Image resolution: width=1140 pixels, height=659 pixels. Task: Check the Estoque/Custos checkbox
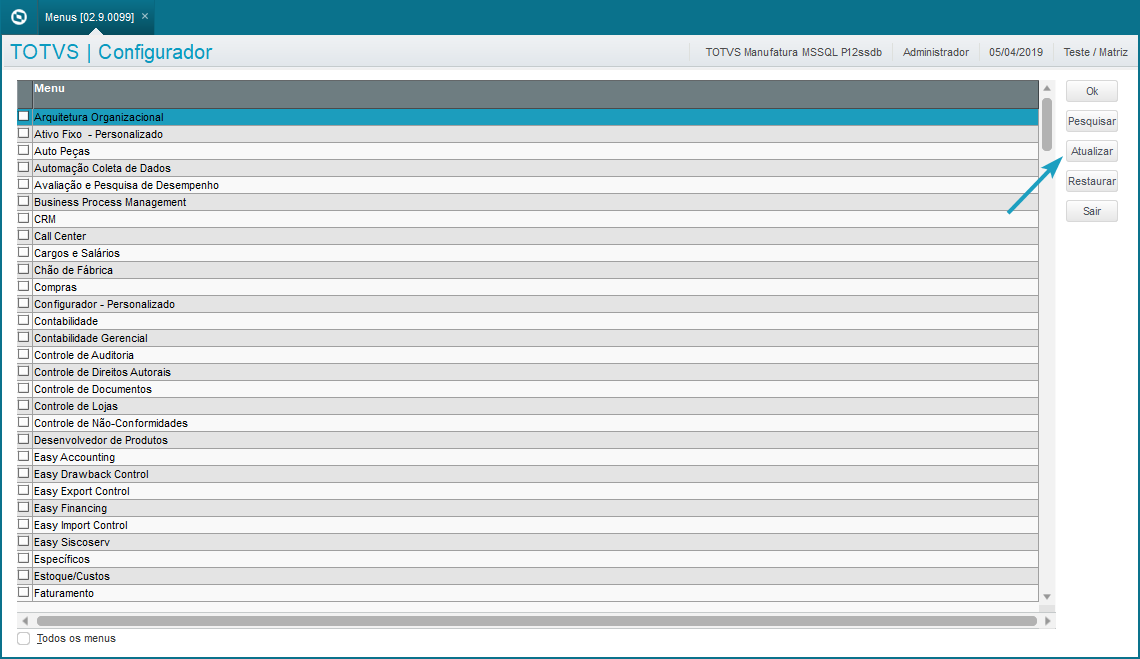point(24,575)
